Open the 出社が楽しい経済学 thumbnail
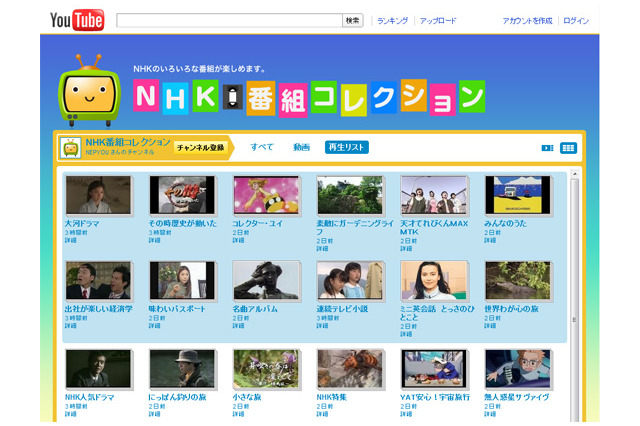 coord(98,280)
